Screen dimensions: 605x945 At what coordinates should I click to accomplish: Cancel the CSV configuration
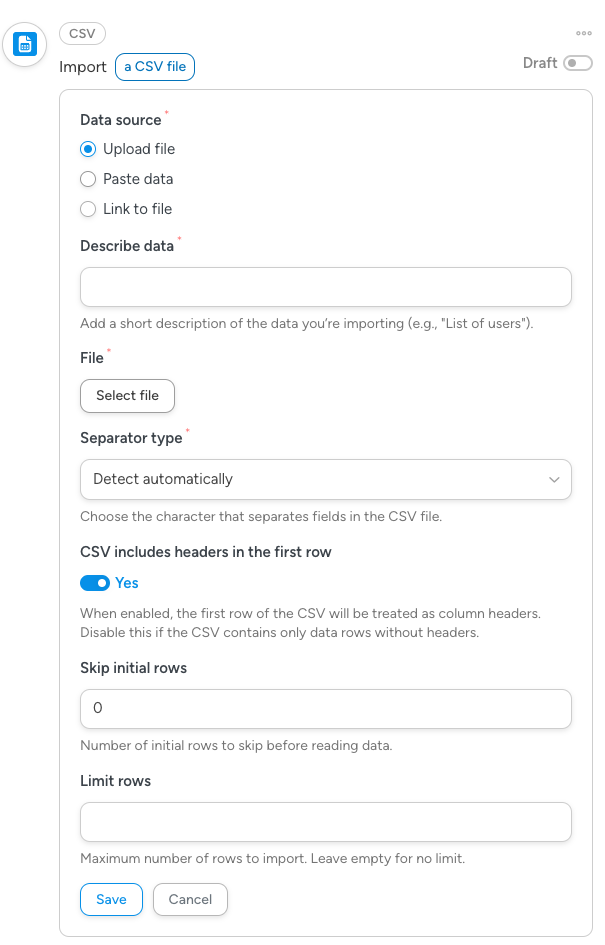coord(190,899)
